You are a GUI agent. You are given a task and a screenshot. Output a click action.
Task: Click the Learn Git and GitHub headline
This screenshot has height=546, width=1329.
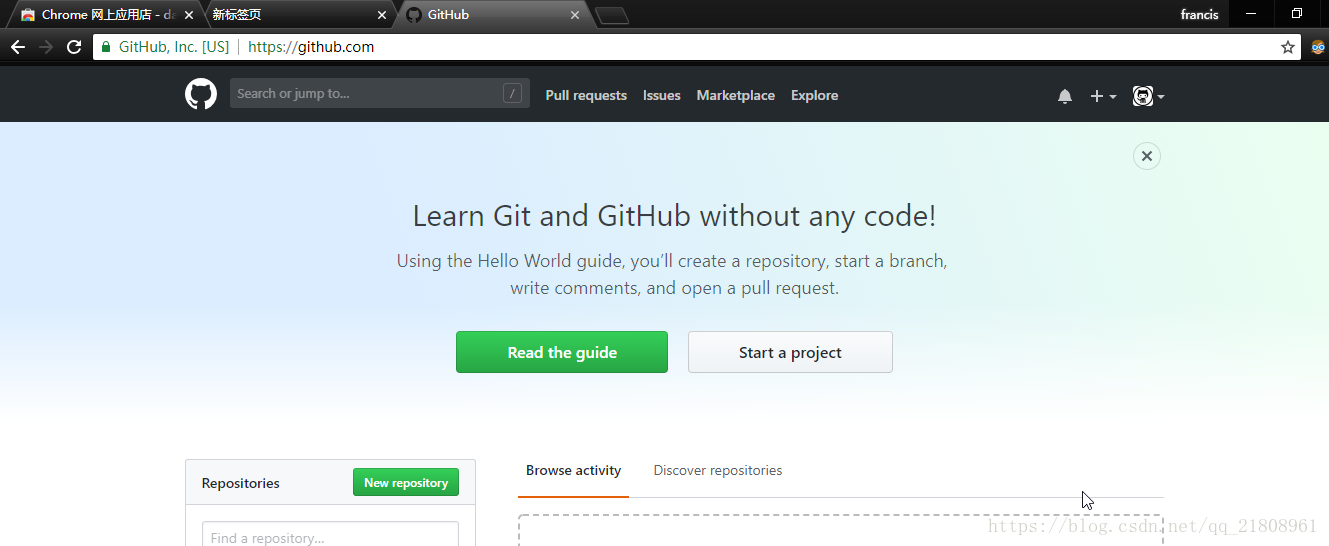pyautogui.click(x=674, y=216)
